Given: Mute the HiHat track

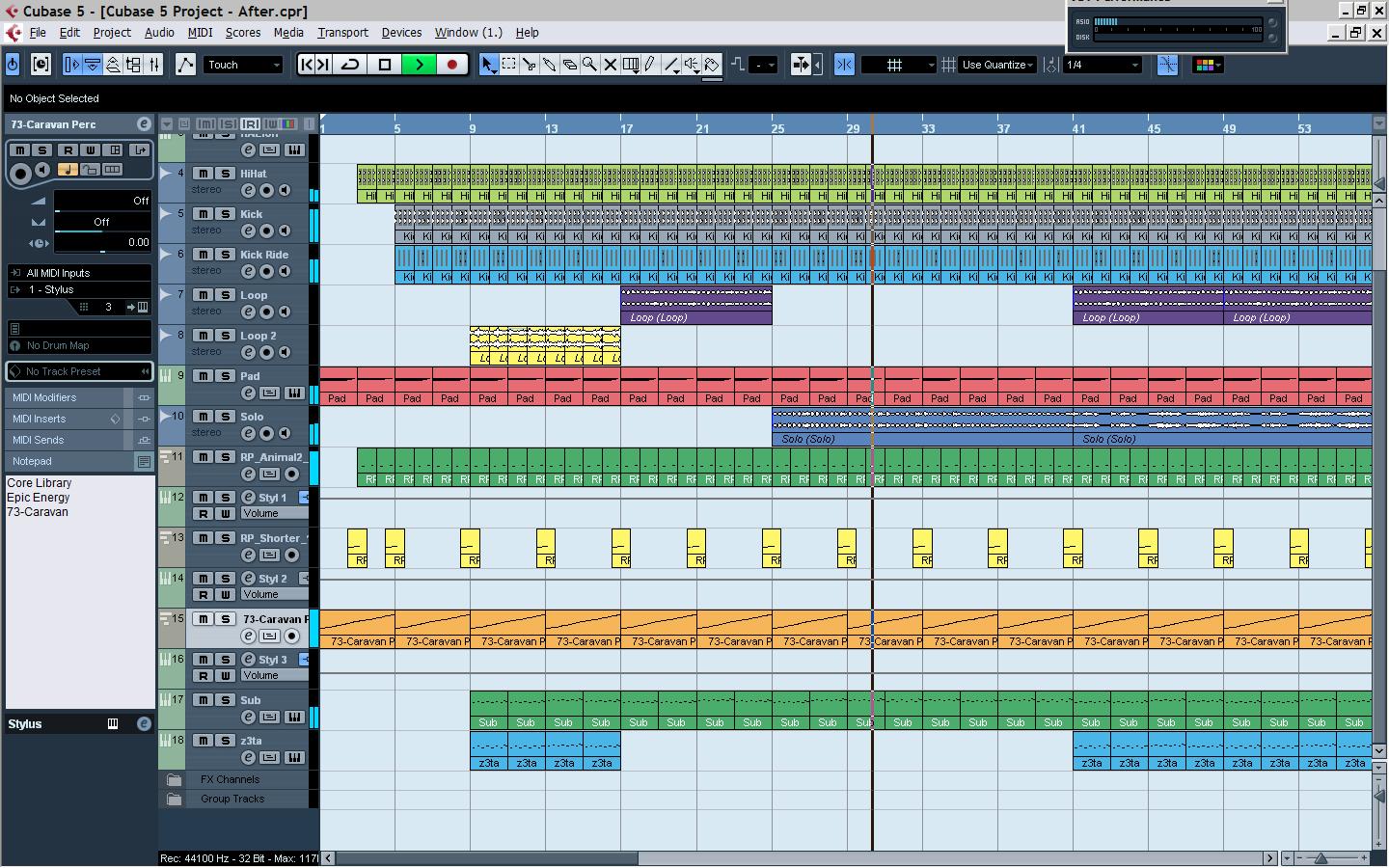Looking at the screenshot, I should (x=203, y=174).
